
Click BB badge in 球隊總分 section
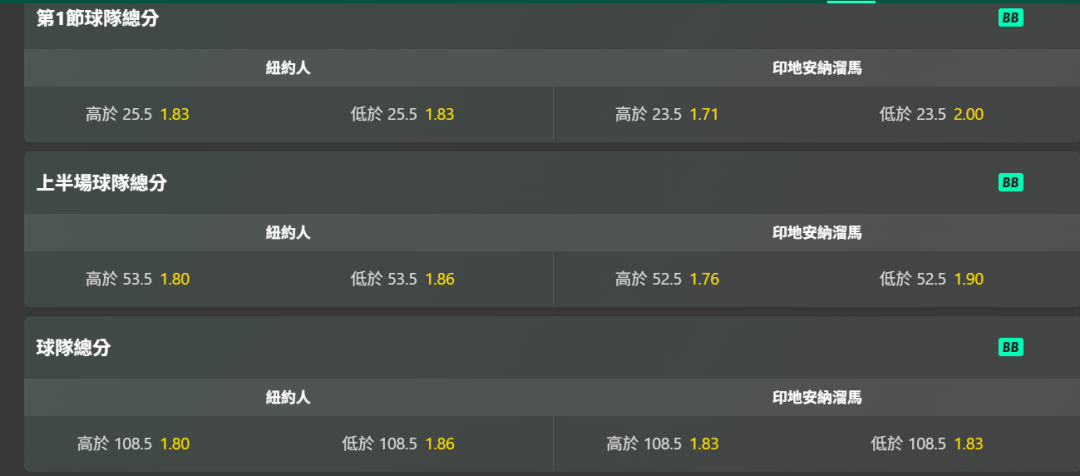pyautogui.click(x=1010, y=347)
